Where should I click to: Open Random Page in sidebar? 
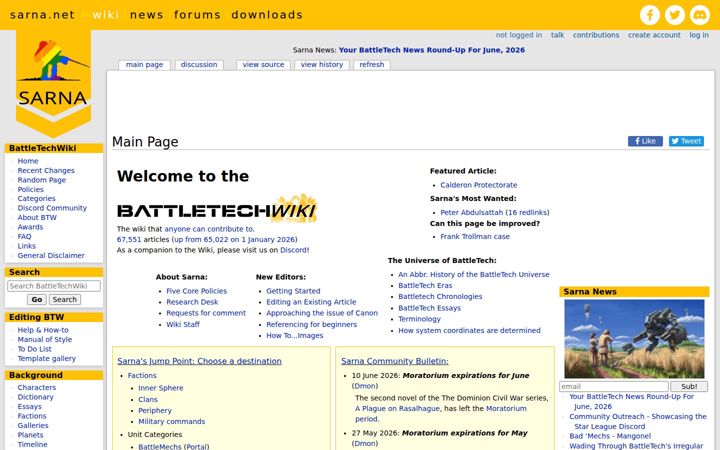[x=42, y=180]
